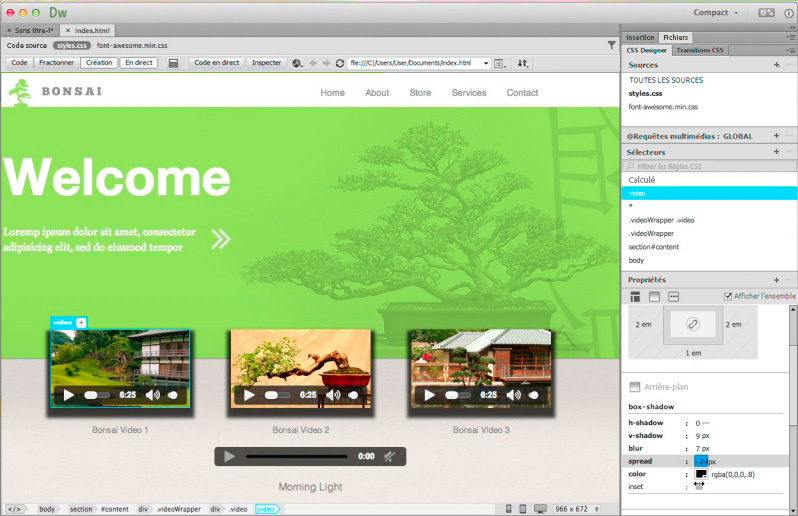Open the info icon in title bar
Screen dimensions: 798x516
788,13
